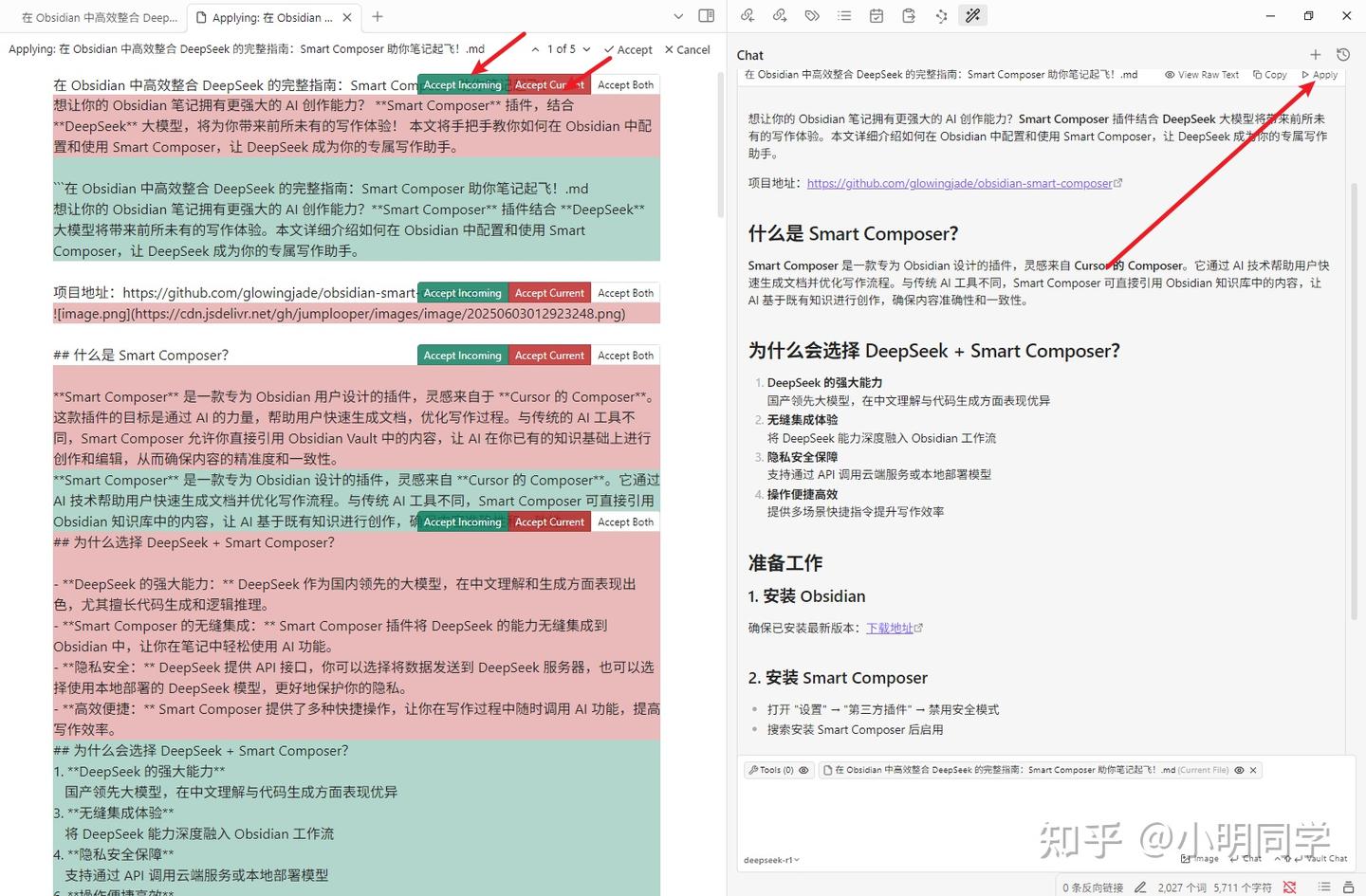
Task: Click the outline list icon in toolbar
Action: [x=844, y=15]
